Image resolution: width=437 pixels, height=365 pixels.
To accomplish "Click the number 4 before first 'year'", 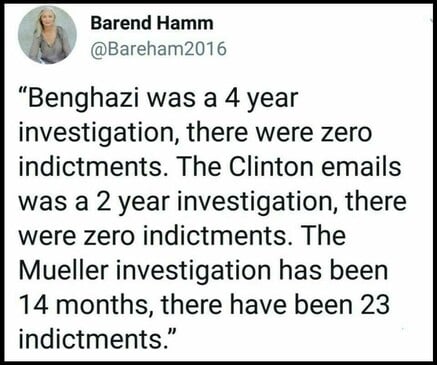I will 232,99.
